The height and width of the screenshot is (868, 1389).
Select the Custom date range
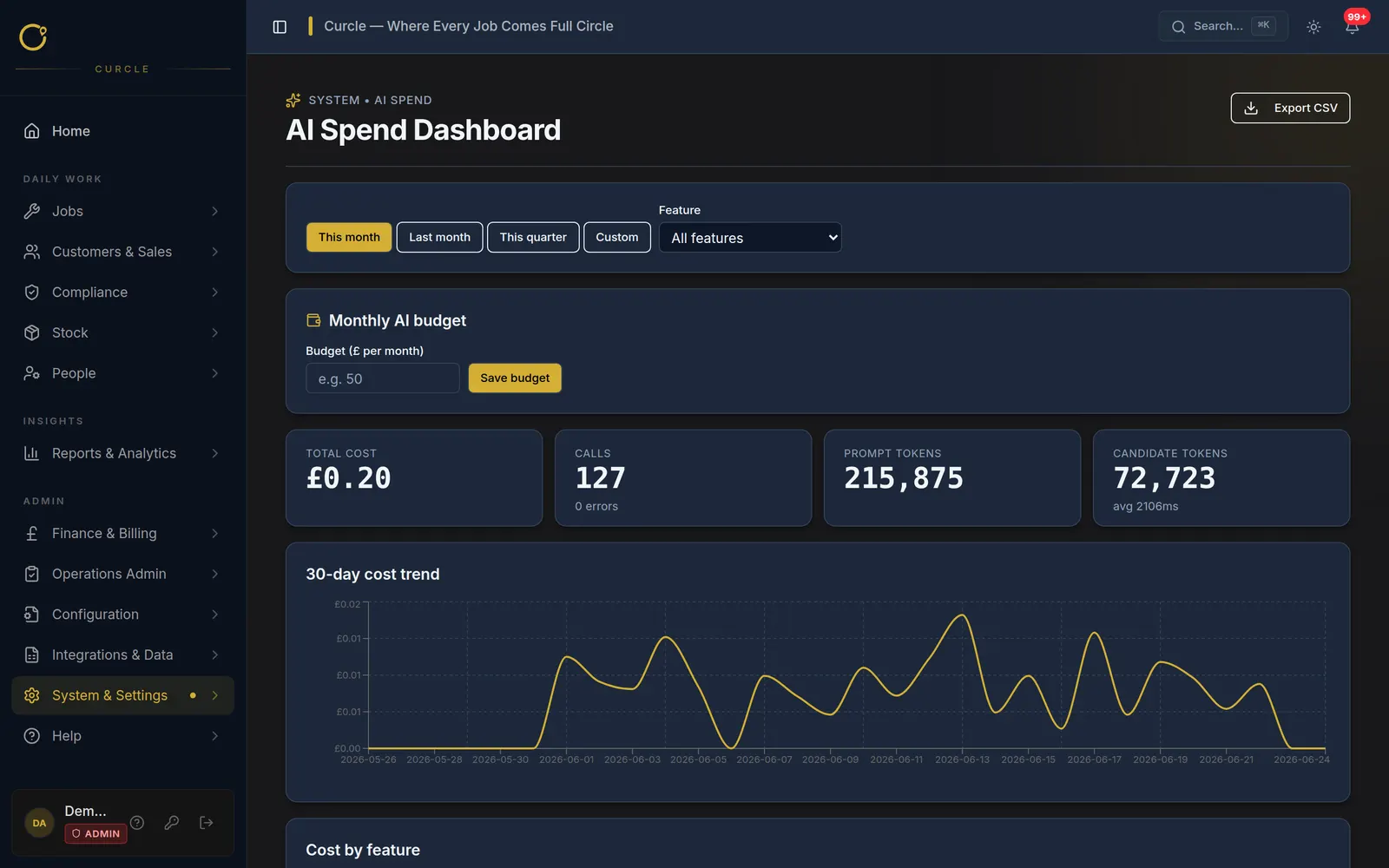click(x=617, y=237)
